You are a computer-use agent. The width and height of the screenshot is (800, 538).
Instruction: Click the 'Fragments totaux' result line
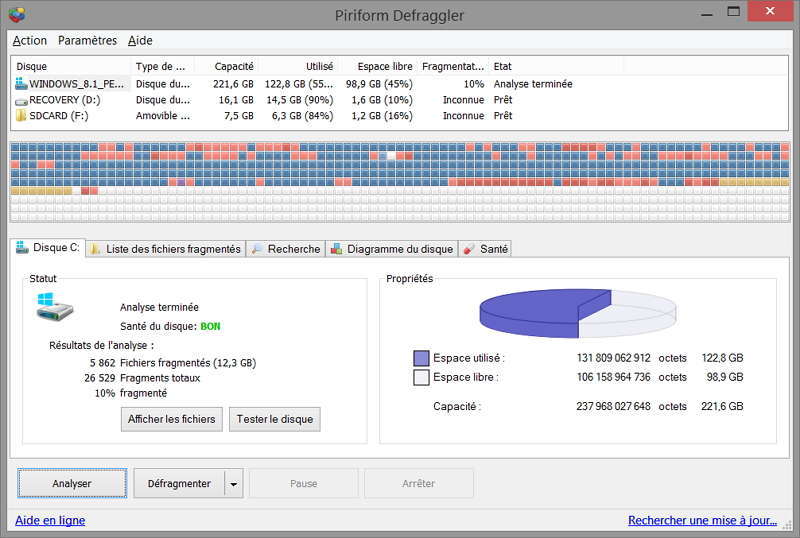coord(160,378)
